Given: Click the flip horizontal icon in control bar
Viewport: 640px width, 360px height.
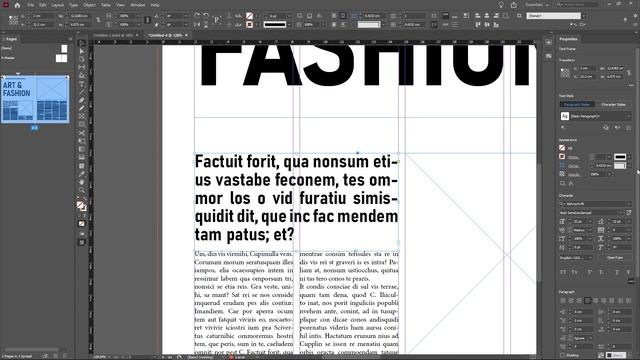Looking at the screenshot, I should pyautogui.click(x=197, y=24).
